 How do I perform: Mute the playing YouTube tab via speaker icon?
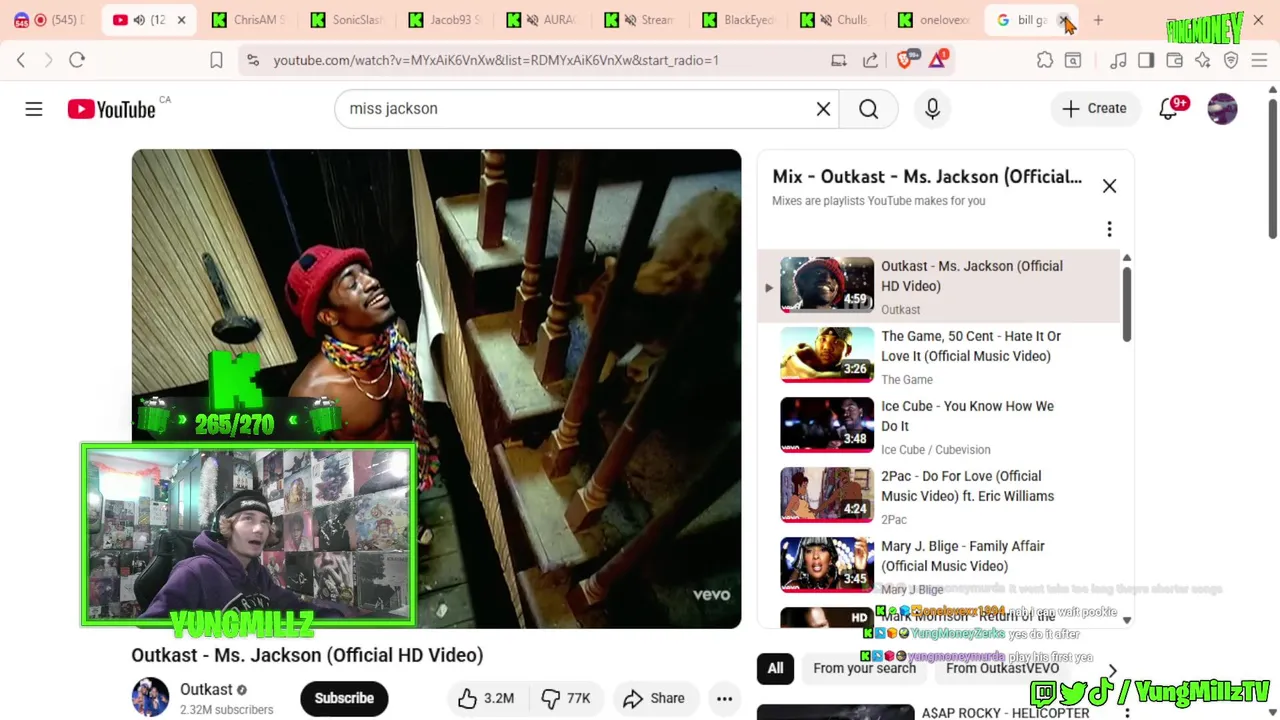coord(139,20)
